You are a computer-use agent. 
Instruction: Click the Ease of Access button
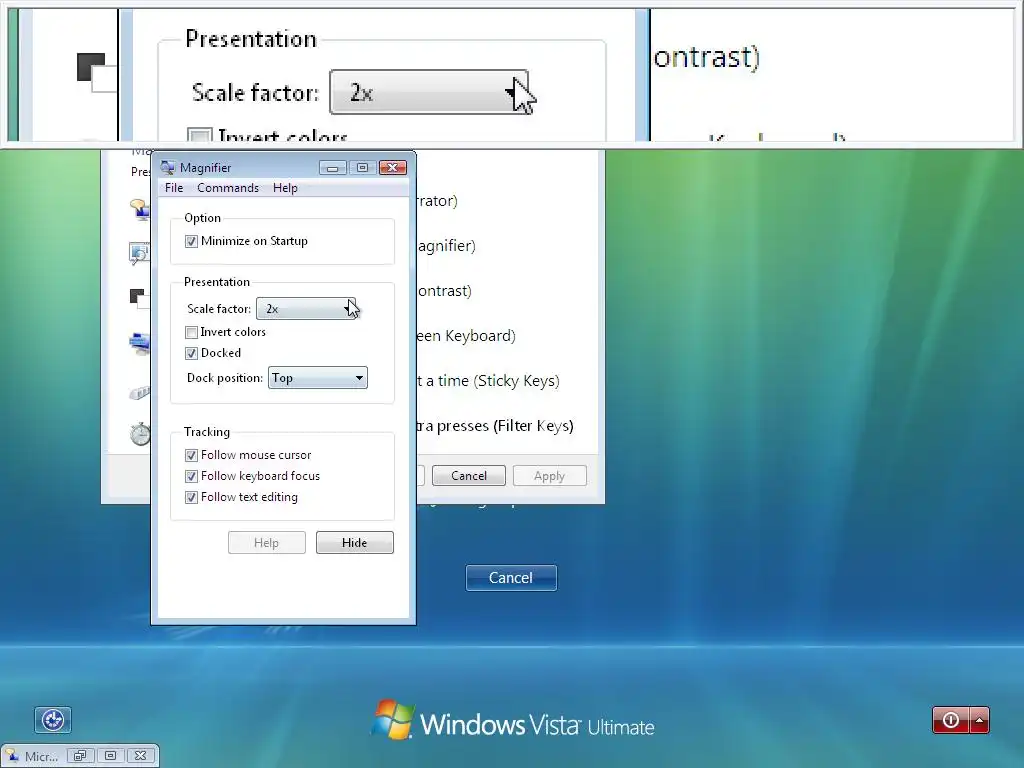coord(53,720)
